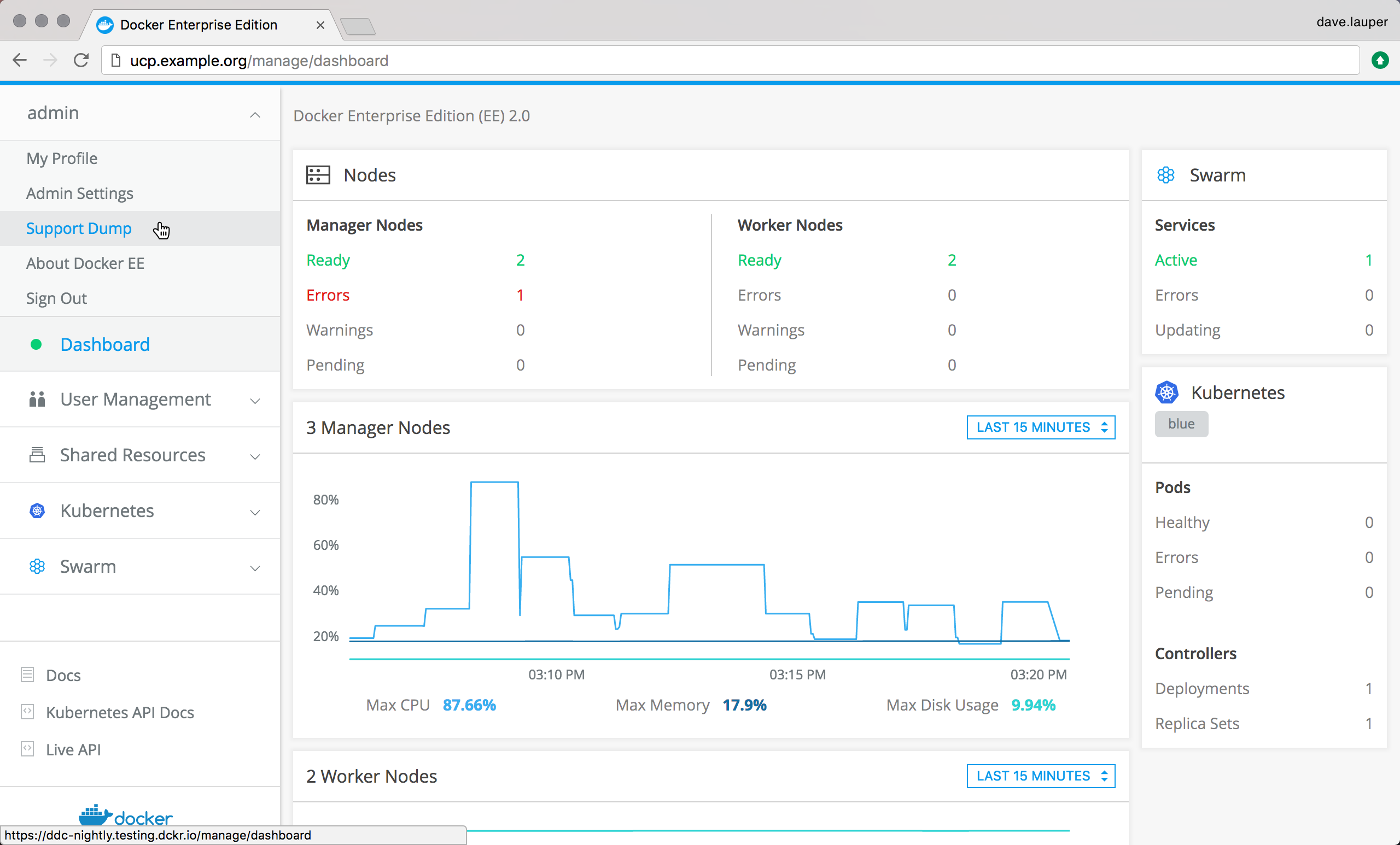This screenshot has height=845, width=1400.
Task: Click the User Management people icon
Action: click(37, 399)
